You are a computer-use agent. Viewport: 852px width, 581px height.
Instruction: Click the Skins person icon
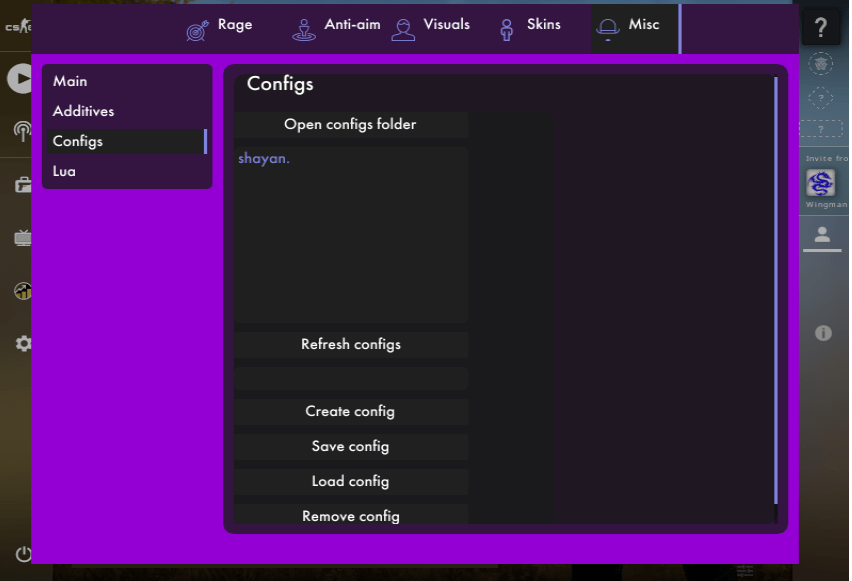506,30
